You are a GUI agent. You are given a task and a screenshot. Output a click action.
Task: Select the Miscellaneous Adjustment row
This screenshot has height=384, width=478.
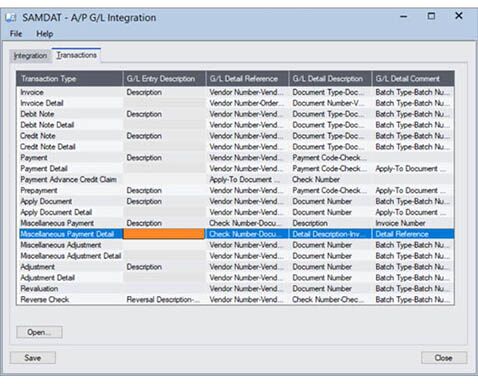point(235,245)
